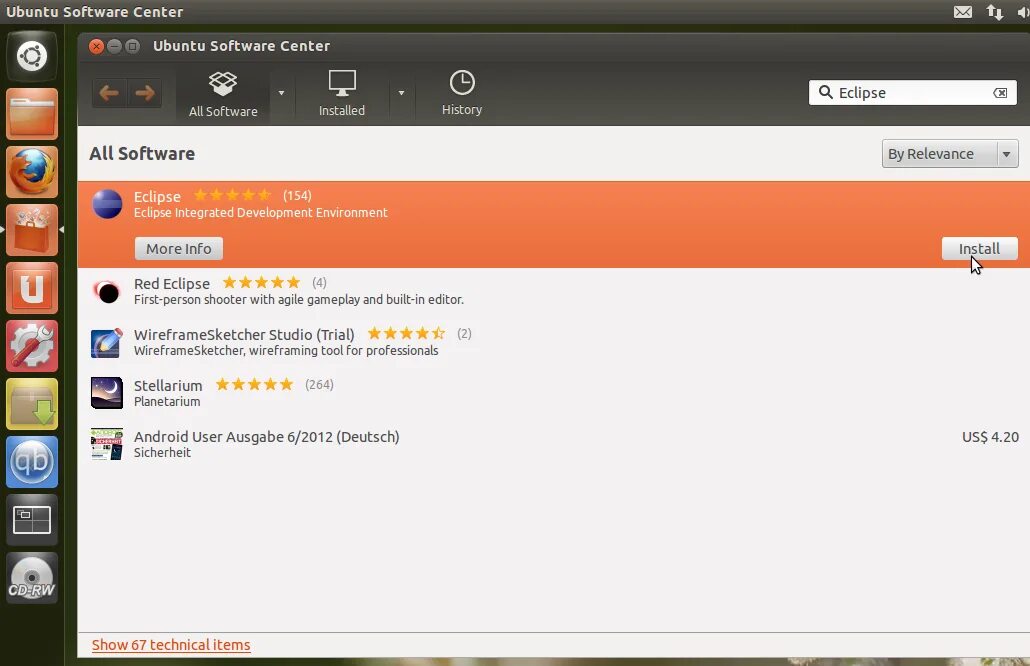
Task: Open the History view
Action: (x=462, y=93)
